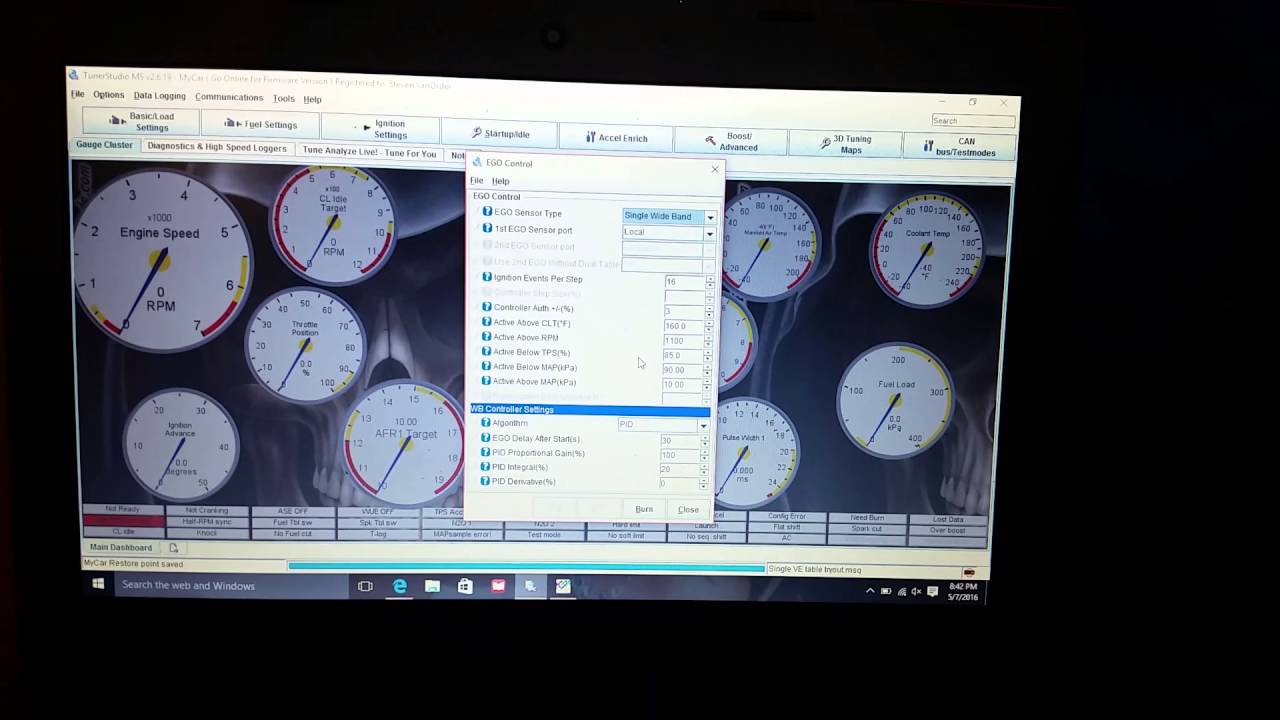Click the Search box at top right

pos(972,121)
